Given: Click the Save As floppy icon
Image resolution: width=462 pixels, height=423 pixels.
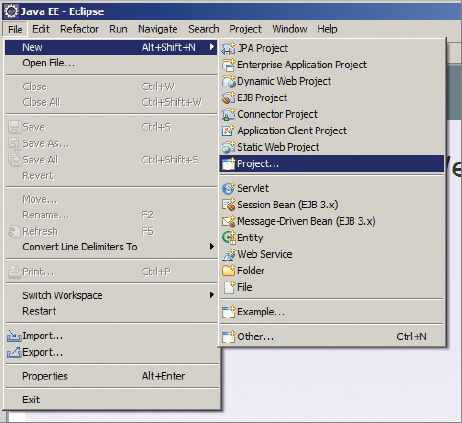Looking at the screenshot, I should point(14,144).
